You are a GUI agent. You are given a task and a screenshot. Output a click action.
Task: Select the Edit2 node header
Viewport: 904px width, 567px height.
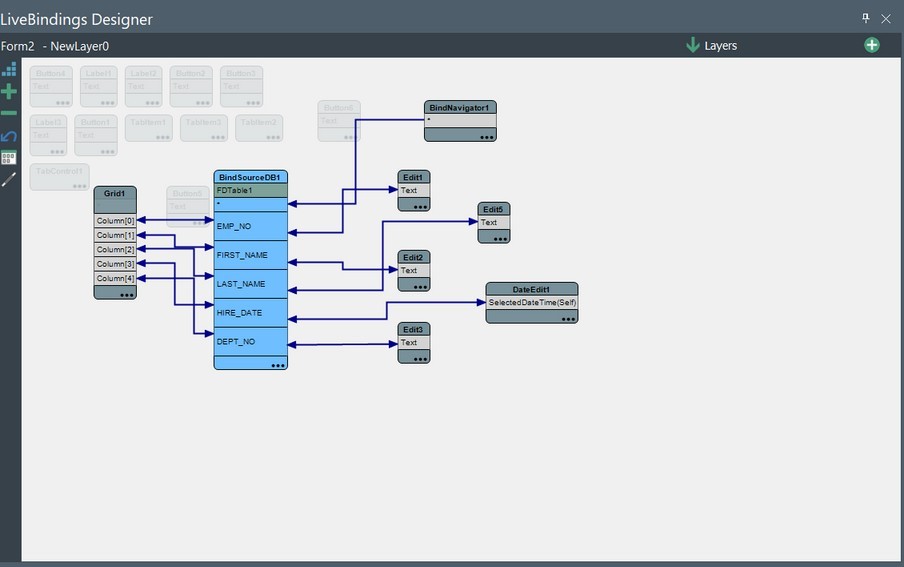click(413, 257)
